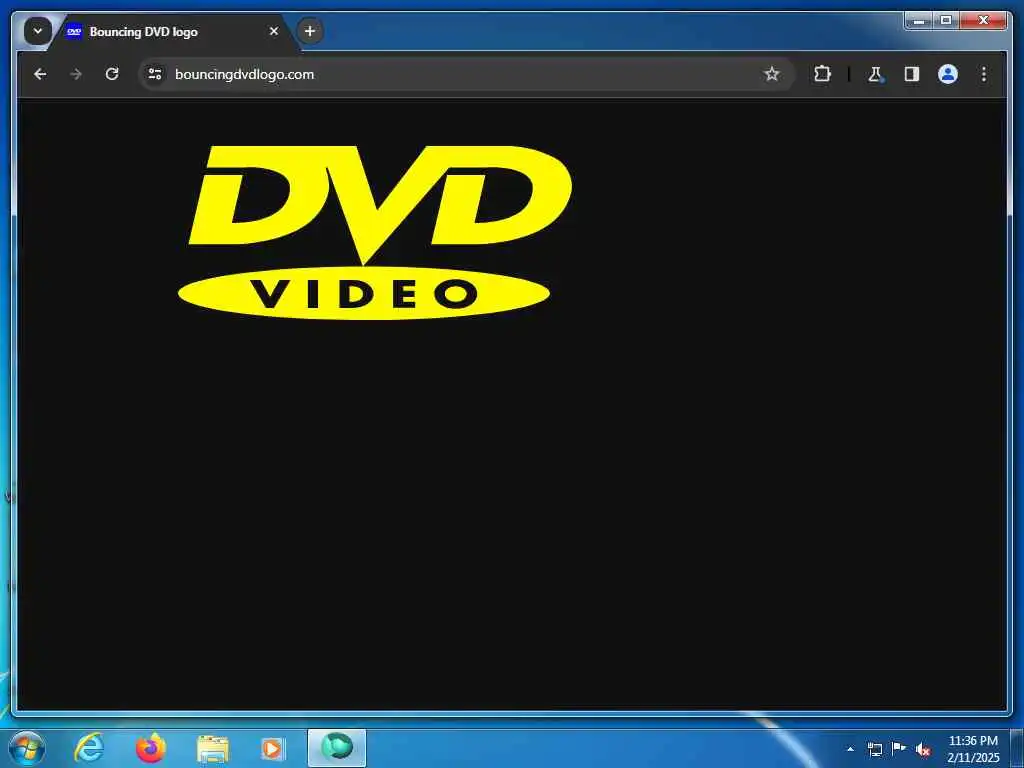Maximize the browser window

[946, 21]
